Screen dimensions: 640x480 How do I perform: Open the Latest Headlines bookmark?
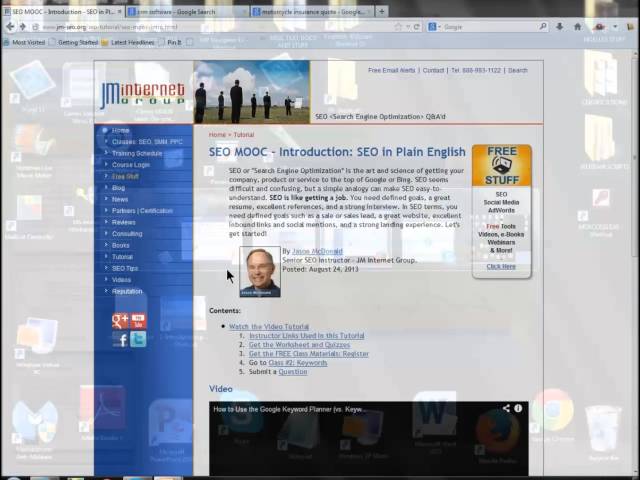[128, 42]
